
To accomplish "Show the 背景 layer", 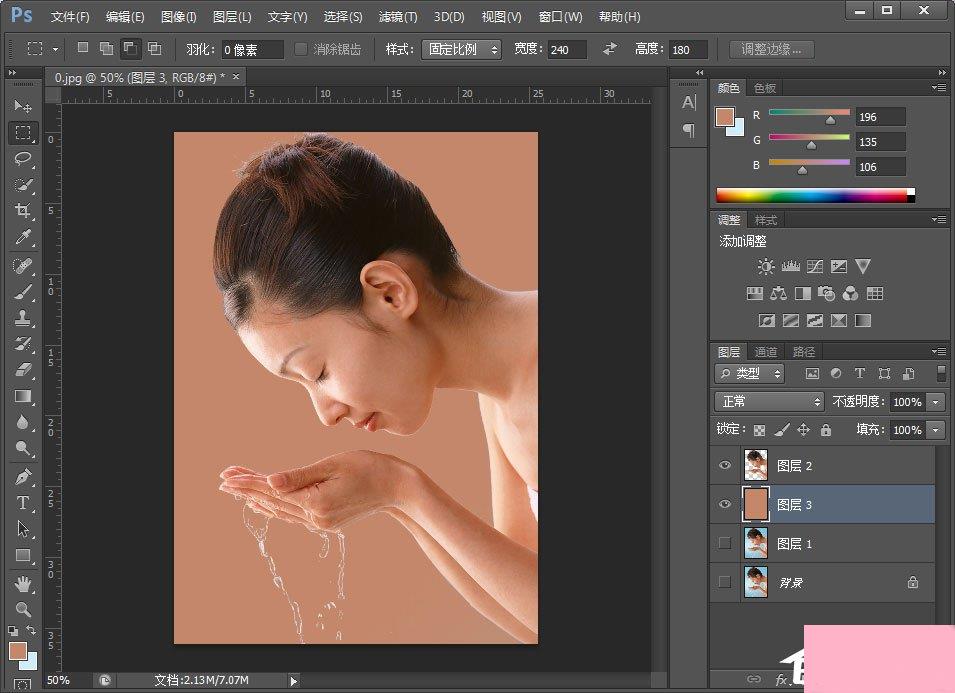I will pyautogui.click(x=725, y=582).
